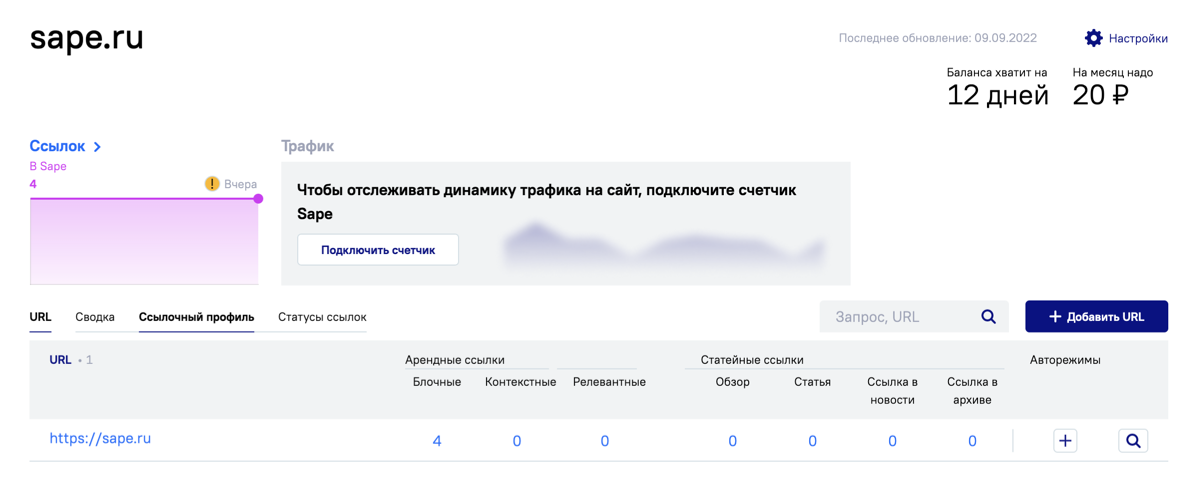Click Блочные count 4 for sape.ru
1185x495 pixels.
437,441
